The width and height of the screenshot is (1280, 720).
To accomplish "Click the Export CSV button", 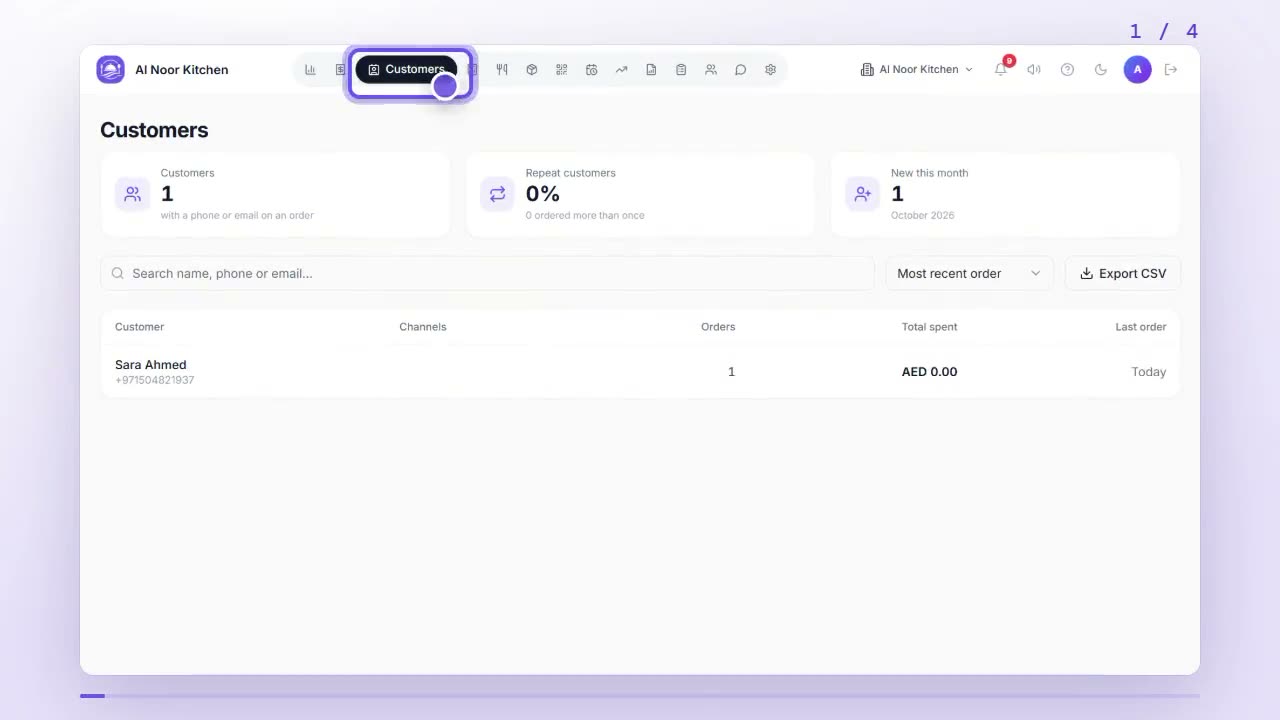I will pyautogui.click(x=1123, y=274).
